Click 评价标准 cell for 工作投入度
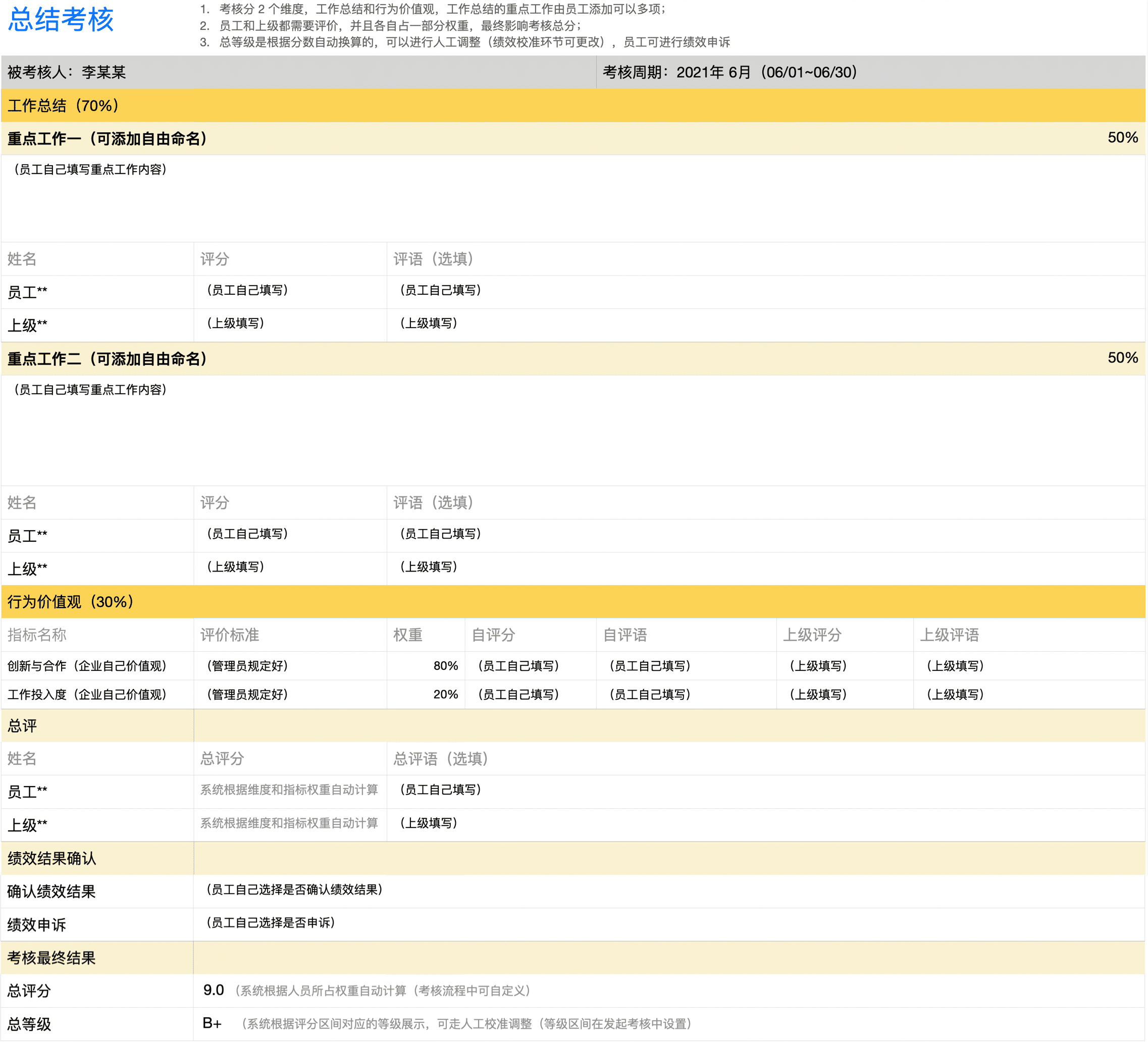This screenshot has height=1044, width=1148. tap(290, 694)
